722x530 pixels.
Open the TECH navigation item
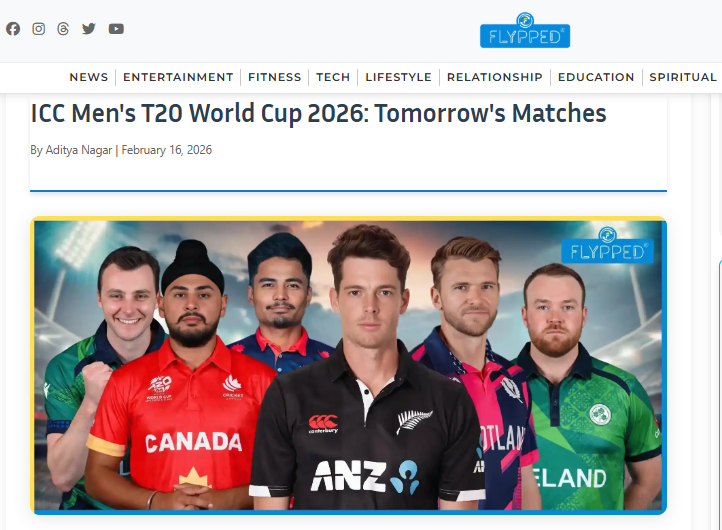[333, 77]
